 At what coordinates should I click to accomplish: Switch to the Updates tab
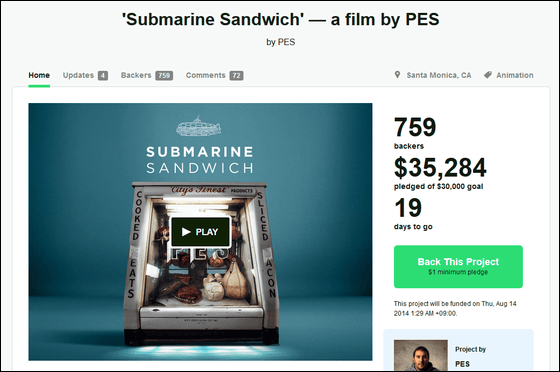[x=78, y=75]
